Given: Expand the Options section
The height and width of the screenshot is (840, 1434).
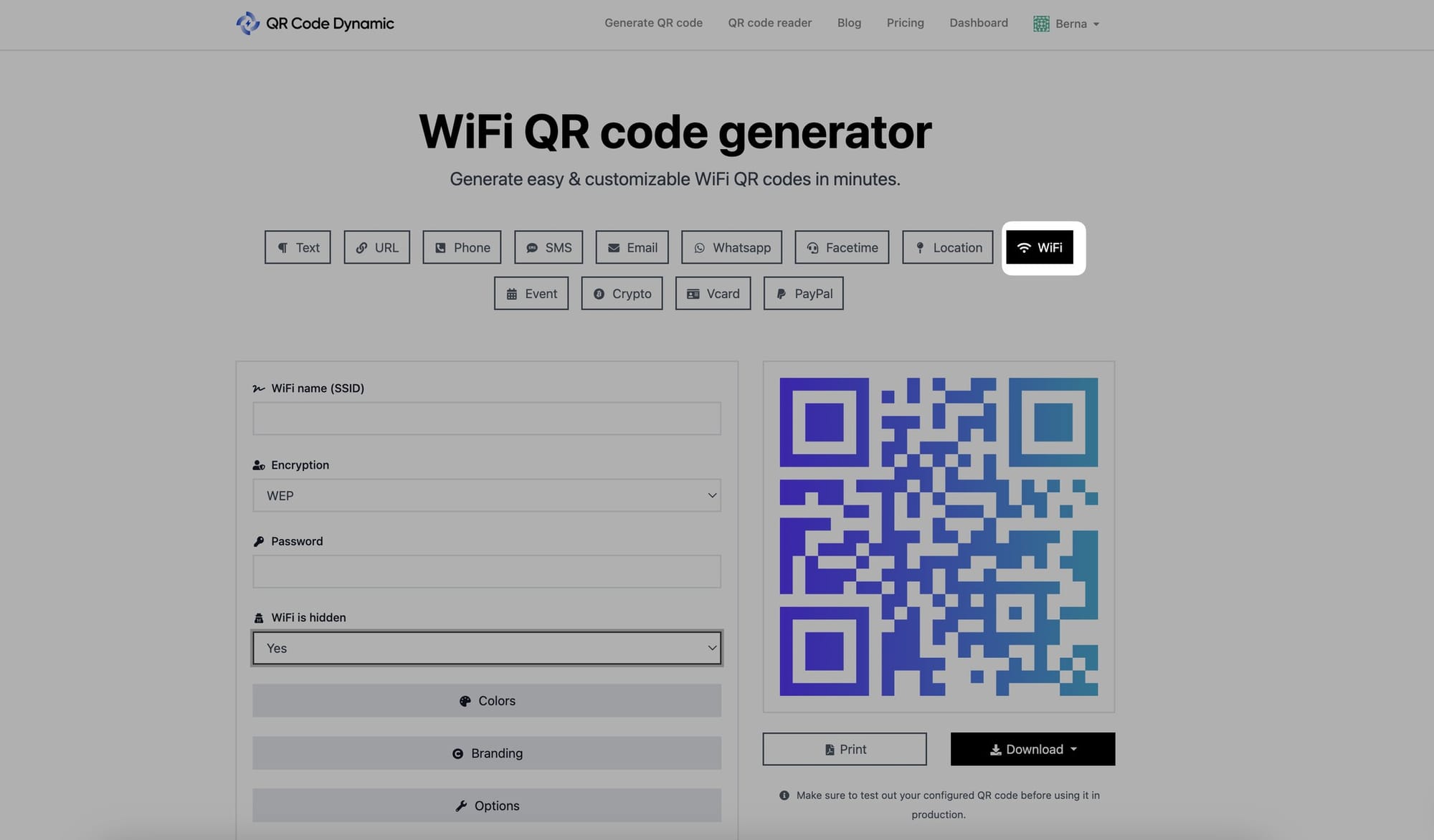Looking at the screenshot, I should (x=487, y=805).
